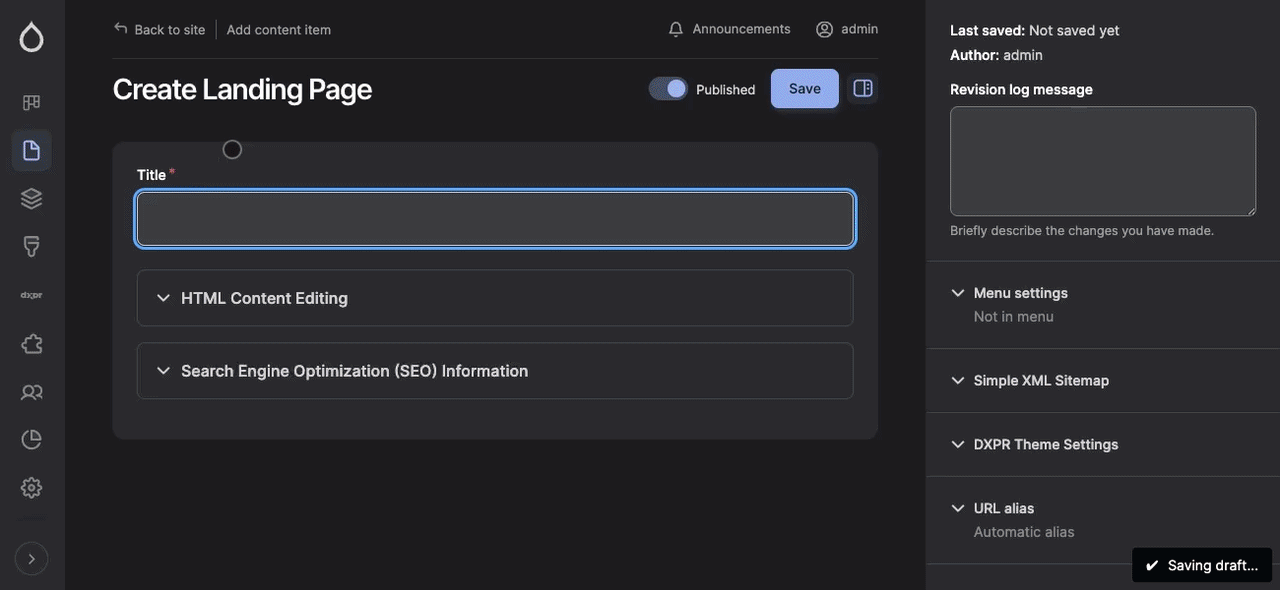Click the Drupal droplet logo
Image resolution: width=1280 pixels, height=590 pixels.
click(x=31, y=36)
